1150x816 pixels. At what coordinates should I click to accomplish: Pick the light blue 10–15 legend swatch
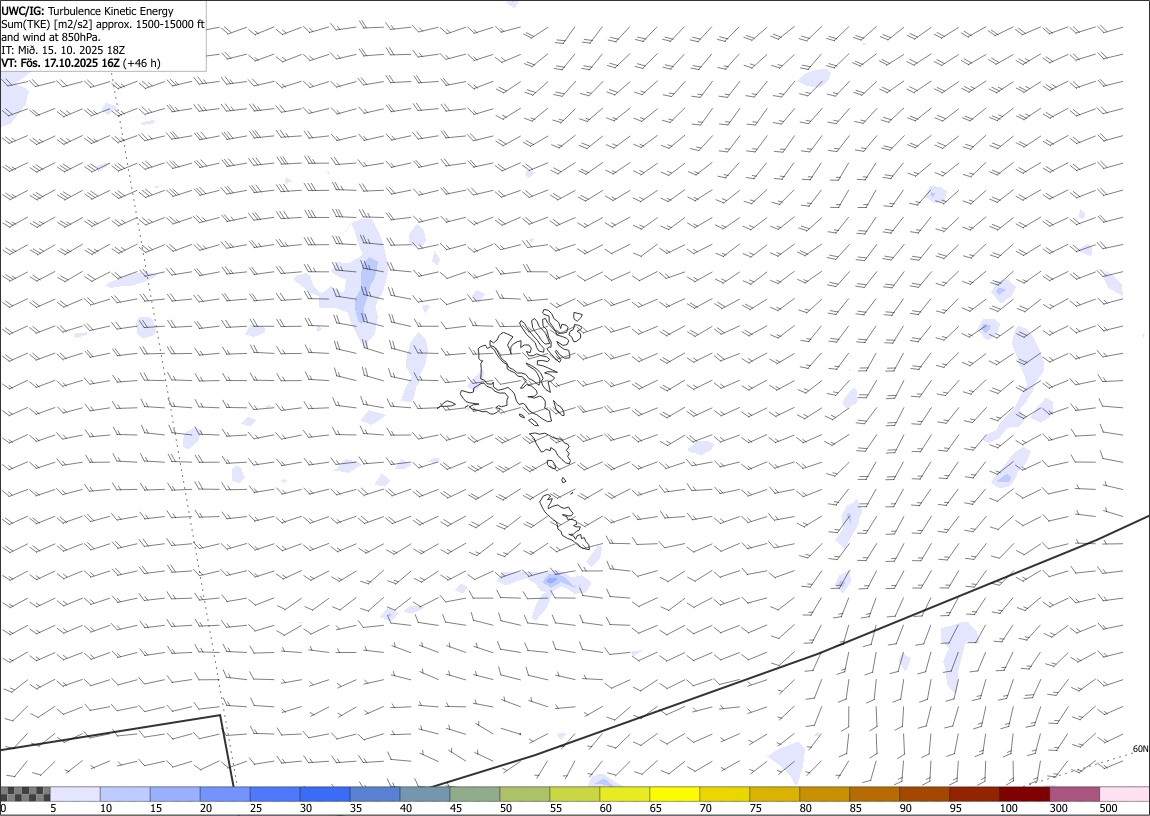[x=125, y=794]
